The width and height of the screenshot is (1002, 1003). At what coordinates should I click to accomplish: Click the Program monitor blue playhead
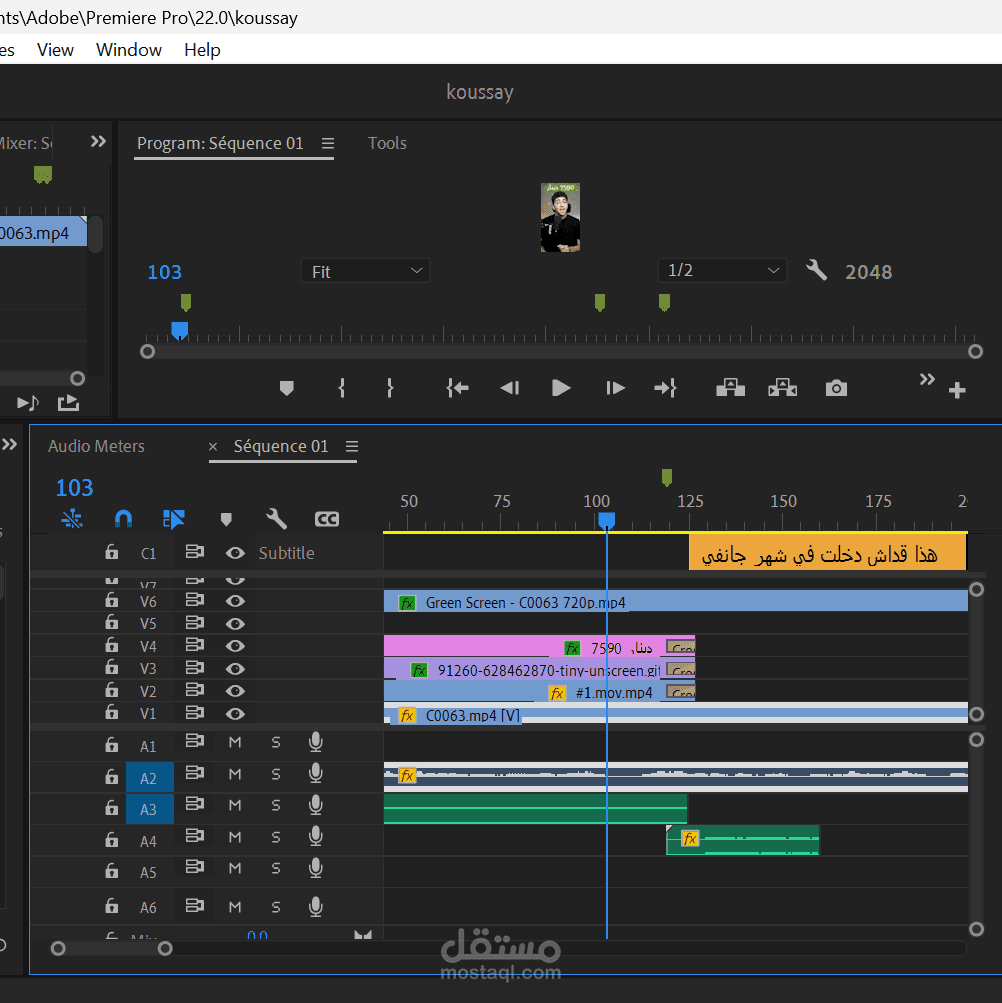click(x=180, y=330)
